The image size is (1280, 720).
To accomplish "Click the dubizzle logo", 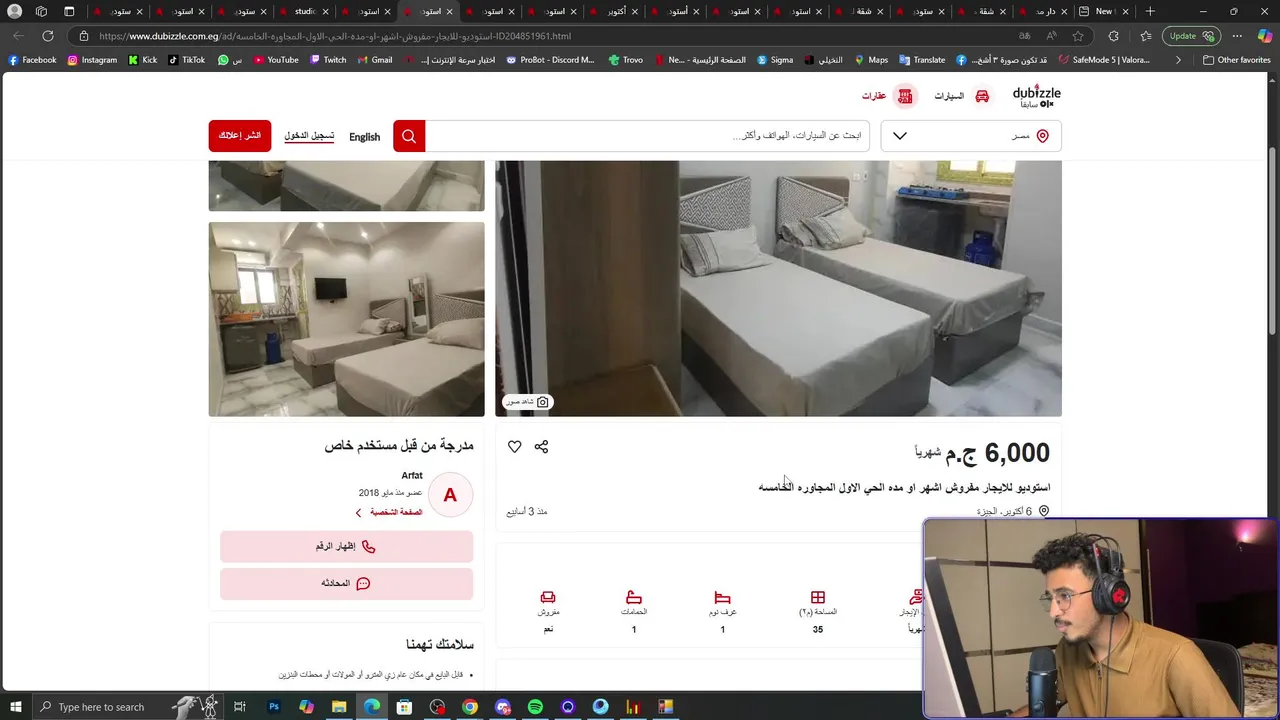I will (x=1036, y=96).
